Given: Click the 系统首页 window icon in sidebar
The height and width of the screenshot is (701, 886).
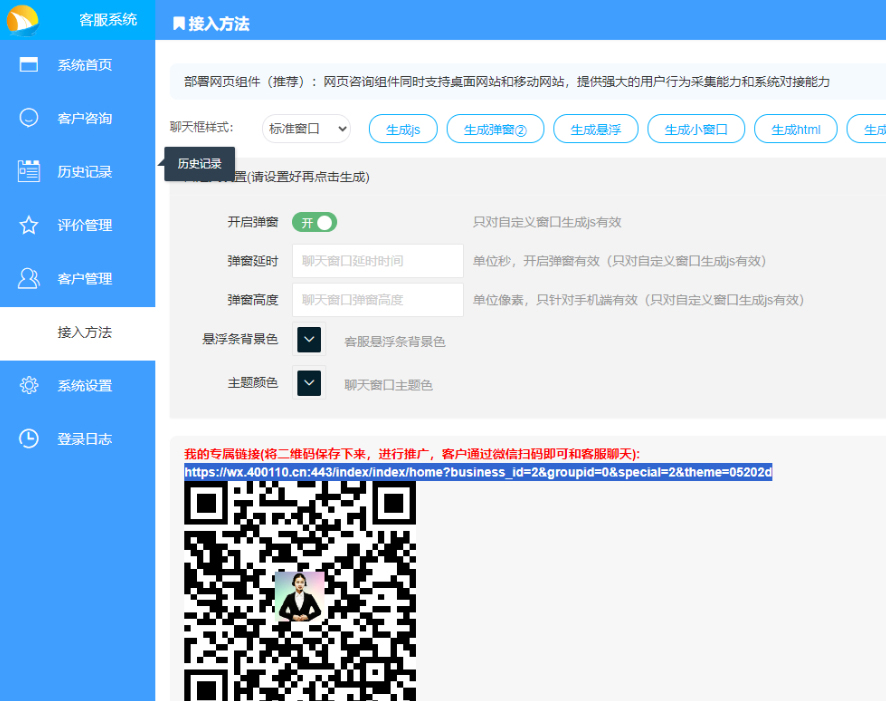Looking at the screenshot, I should pyautogui.click(x=29, y=65).
